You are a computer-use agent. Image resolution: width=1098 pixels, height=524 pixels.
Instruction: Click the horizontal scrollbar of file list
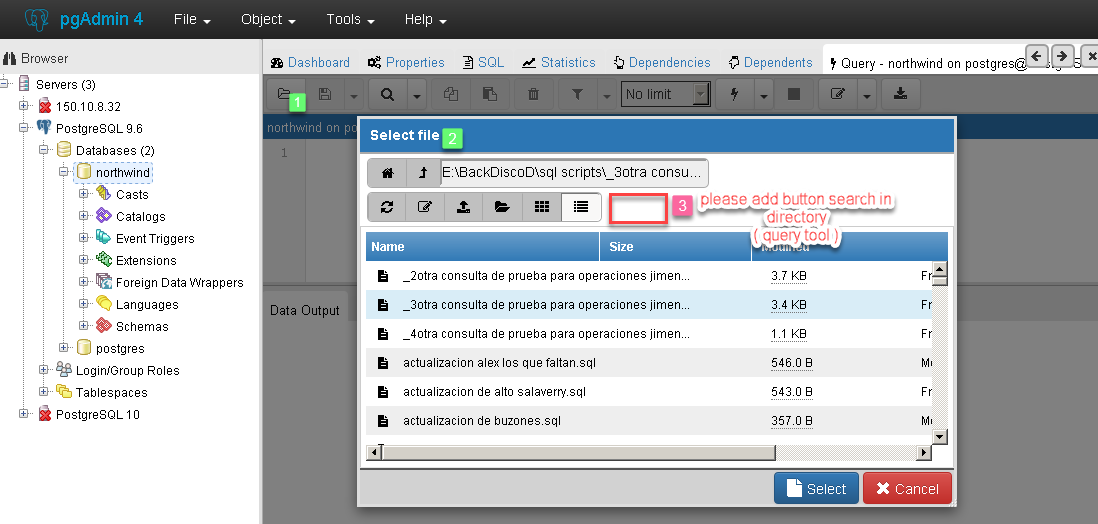tap(650, 453)
